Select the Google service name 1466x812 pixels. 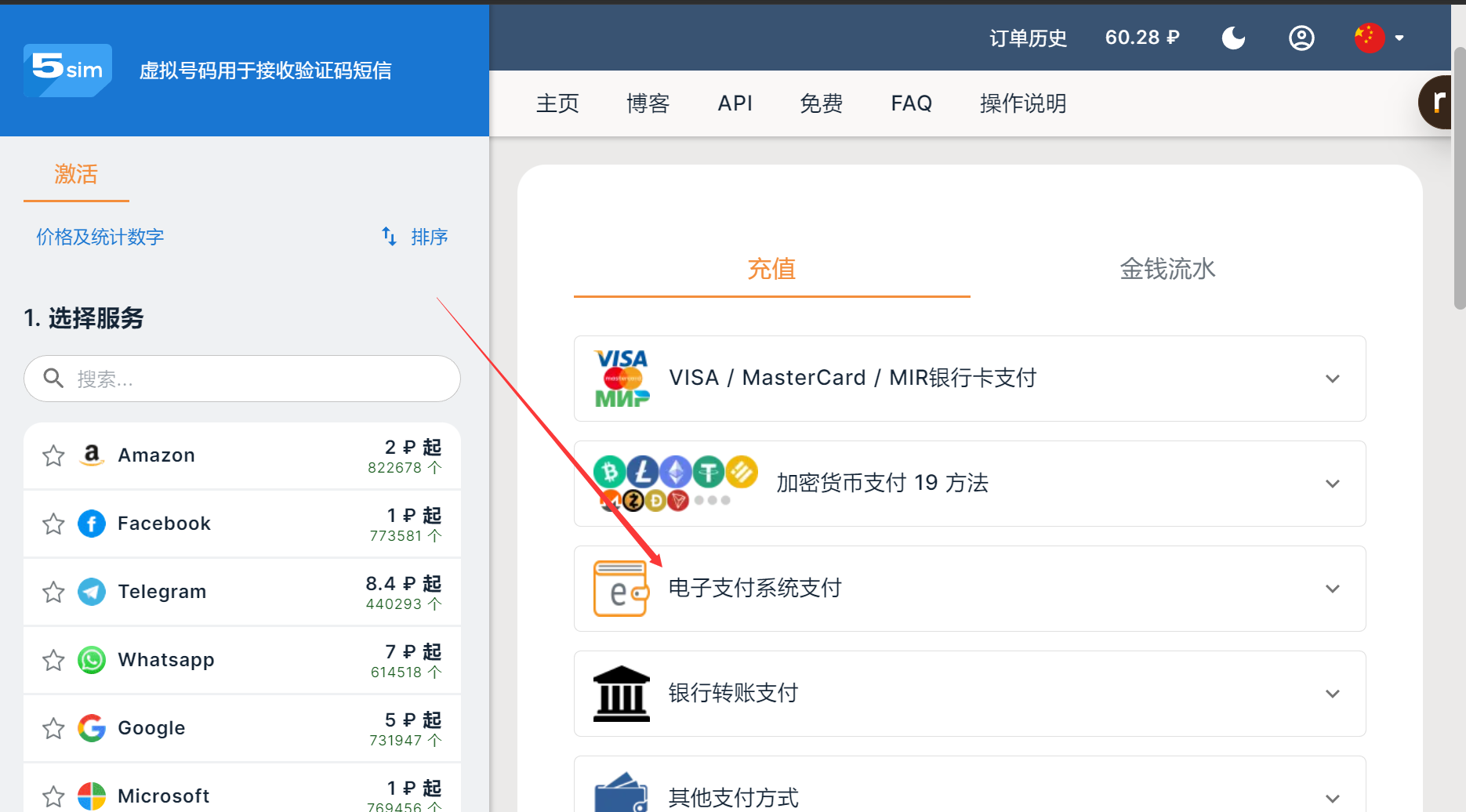pyautogui.click(x=151, y=728)
